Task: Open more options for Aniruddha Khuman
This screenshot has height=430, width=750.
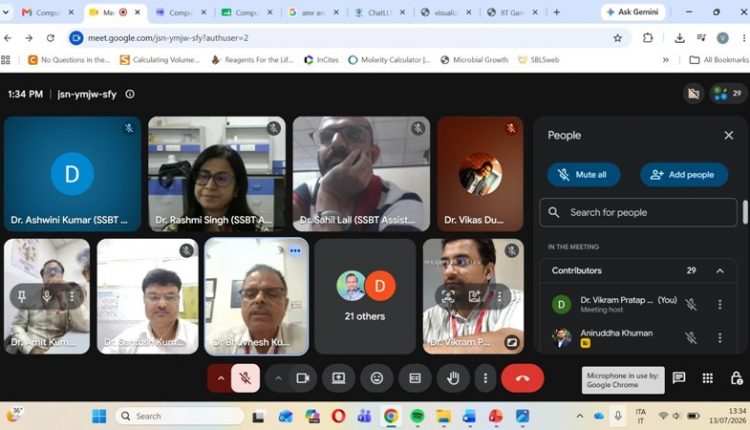Action: tap(719, 338)
